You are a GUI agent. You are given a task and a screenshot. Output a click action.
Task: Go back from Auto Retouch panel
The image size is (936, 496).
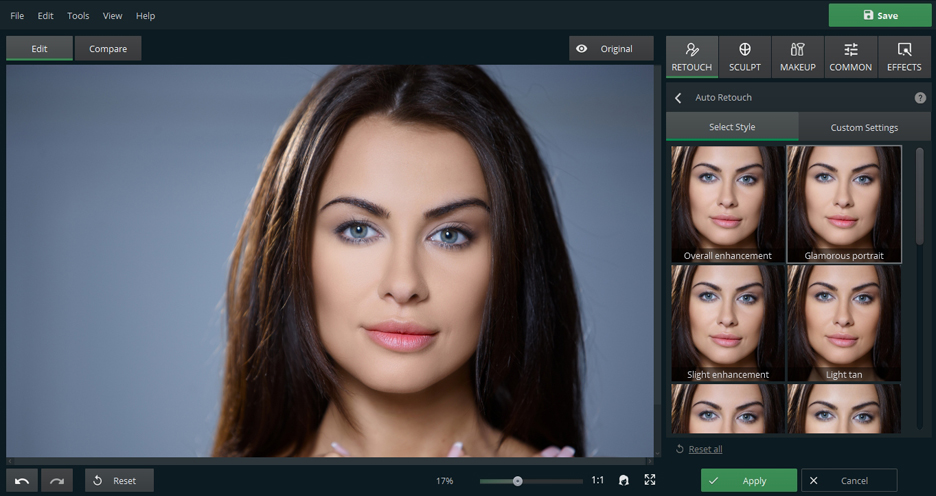[x=678, y=98]
